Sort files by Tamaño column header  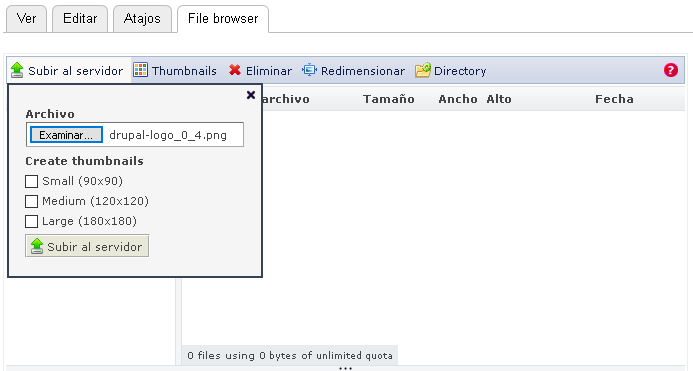pyautogui.click(x=388, y=99)
